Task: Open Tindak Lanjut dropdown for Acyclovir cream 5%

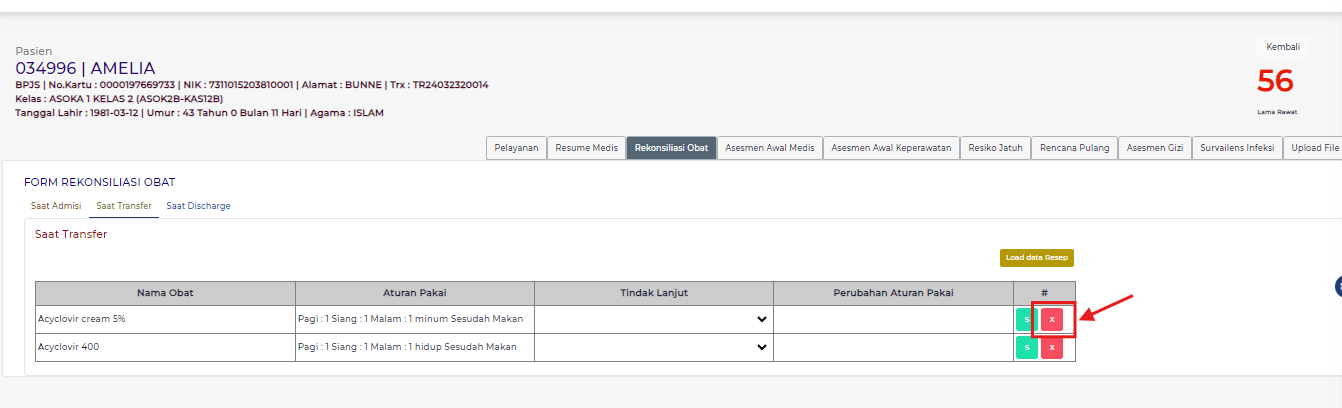Action: (653, 319)
